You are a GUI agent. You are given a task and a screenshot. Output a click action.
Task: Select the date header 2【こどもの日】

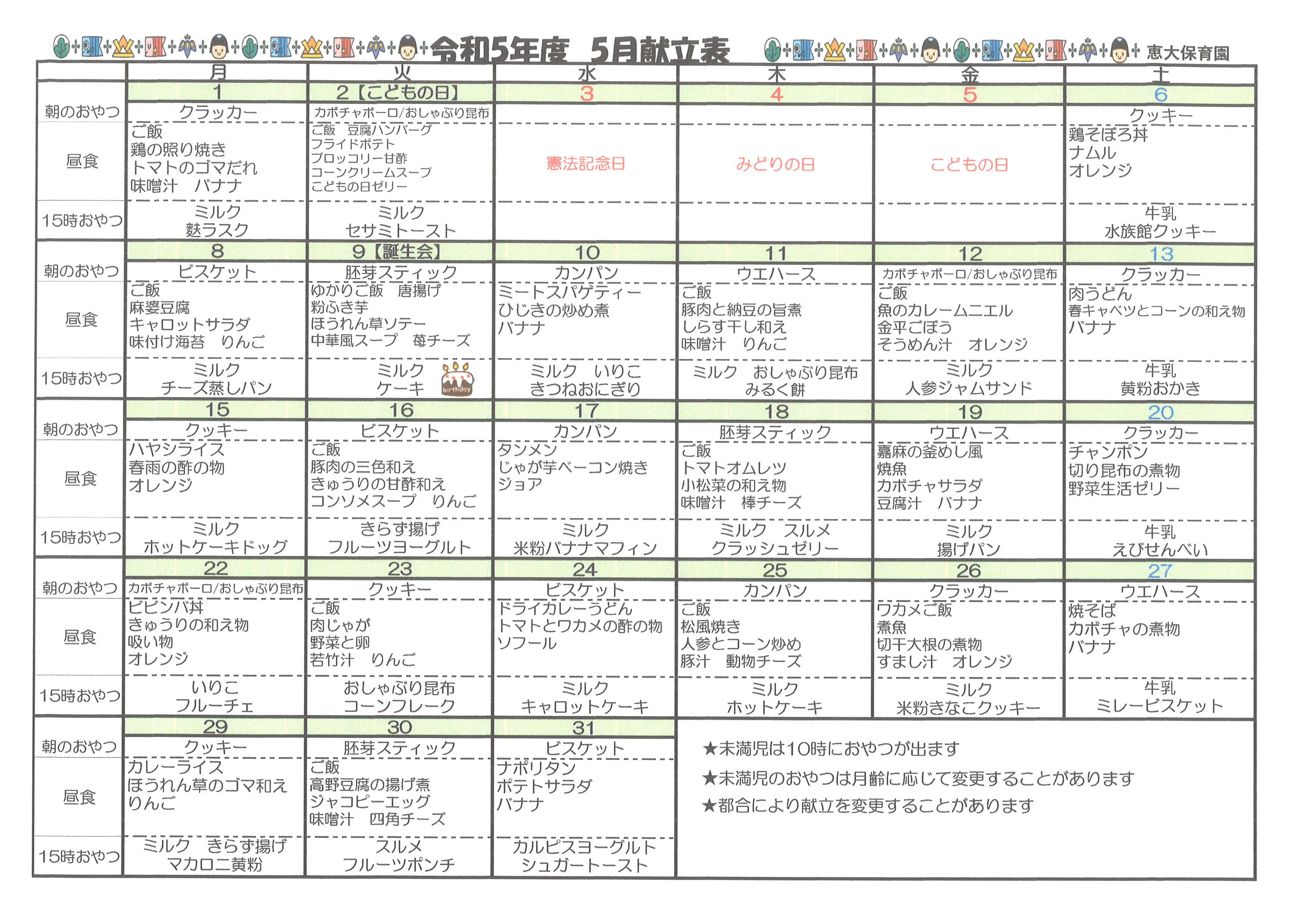(398, 92)
